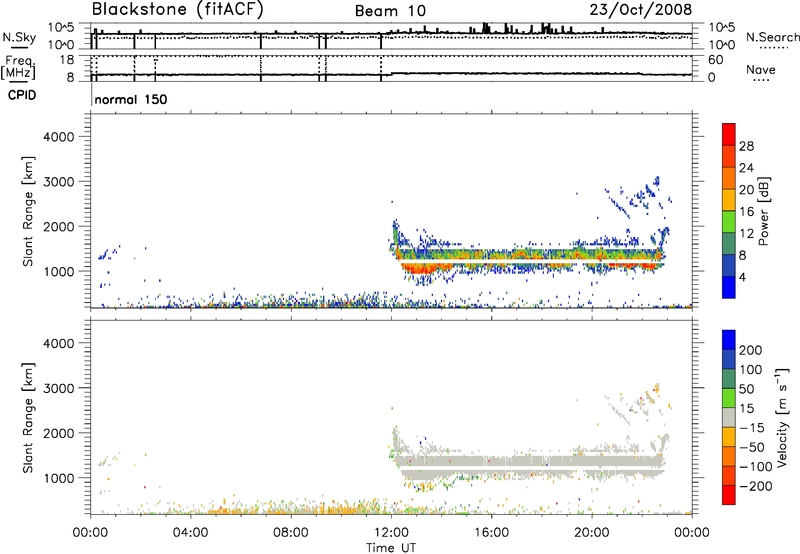Image resolution: width=800 pixels, height=554 pixels.
Task: Click the 16:00 time tick label
Action: 491,533
